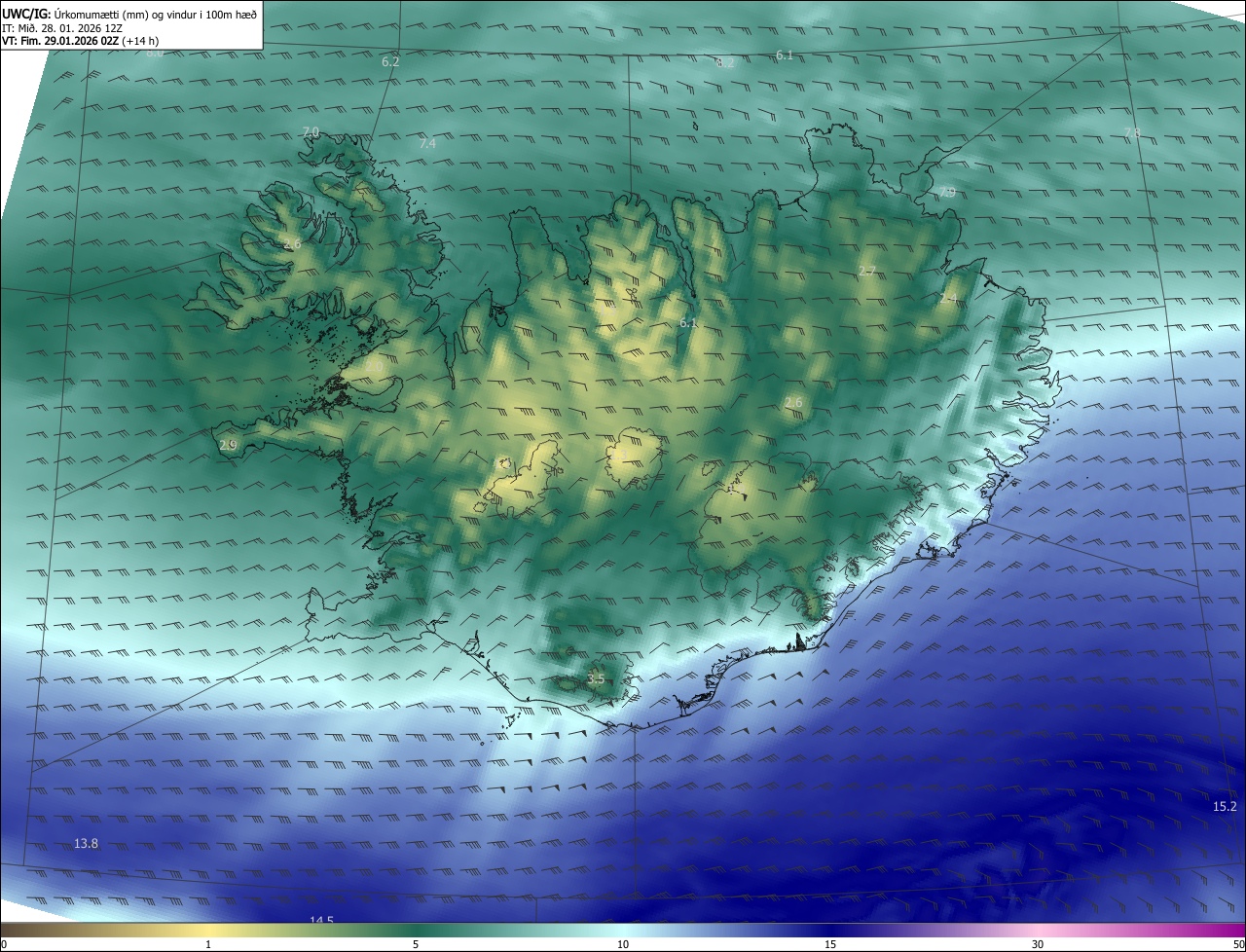Click the colorbar tick labelled 1
Viewport: 1246px width, 952px height.
click(208, 944)
